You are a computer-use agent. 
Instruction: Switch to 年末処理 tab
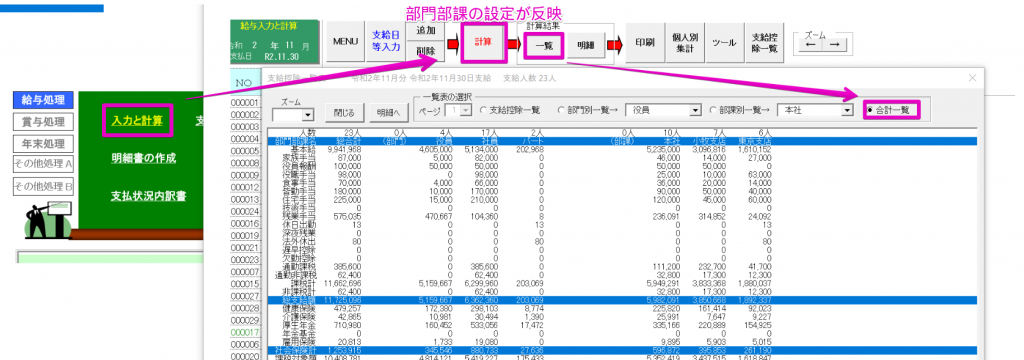click(43, 144)
